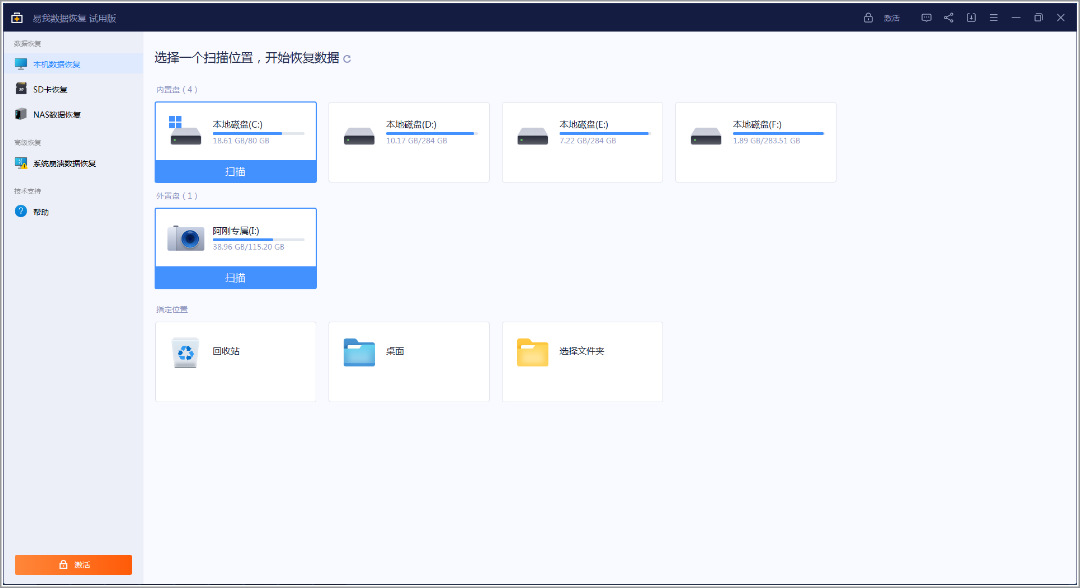The width and height of the screenshot is (1080, 588).
Task: Select the 本地磁盘(E:) drive icon
Action: tap(532, 136)
